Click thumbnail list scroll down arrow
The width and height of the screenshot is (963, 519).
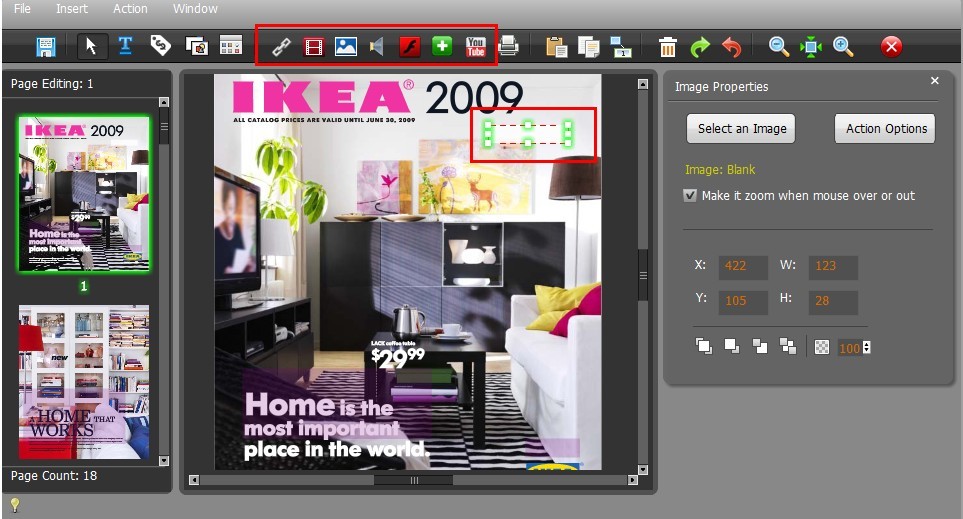tap(164, 460)
